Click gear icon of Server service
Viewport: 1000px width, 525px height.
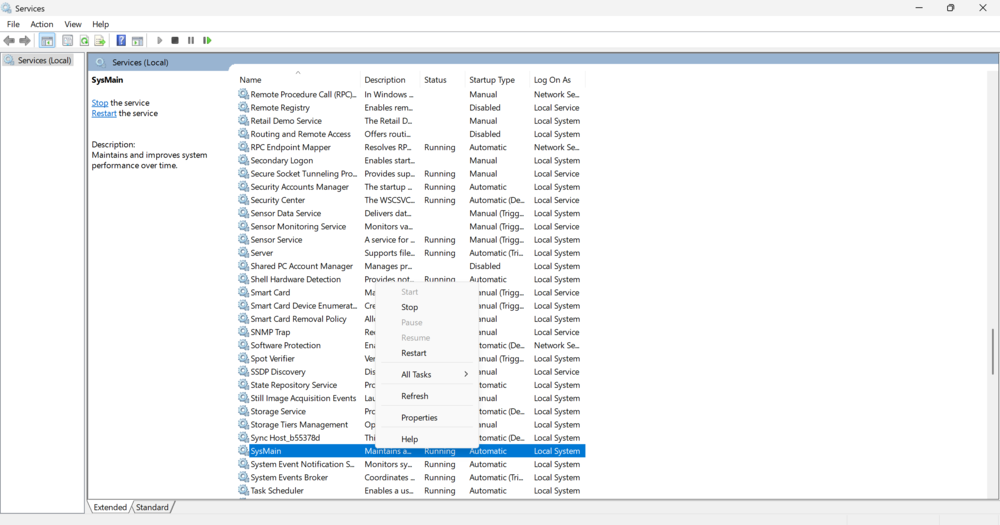point(243,253)
